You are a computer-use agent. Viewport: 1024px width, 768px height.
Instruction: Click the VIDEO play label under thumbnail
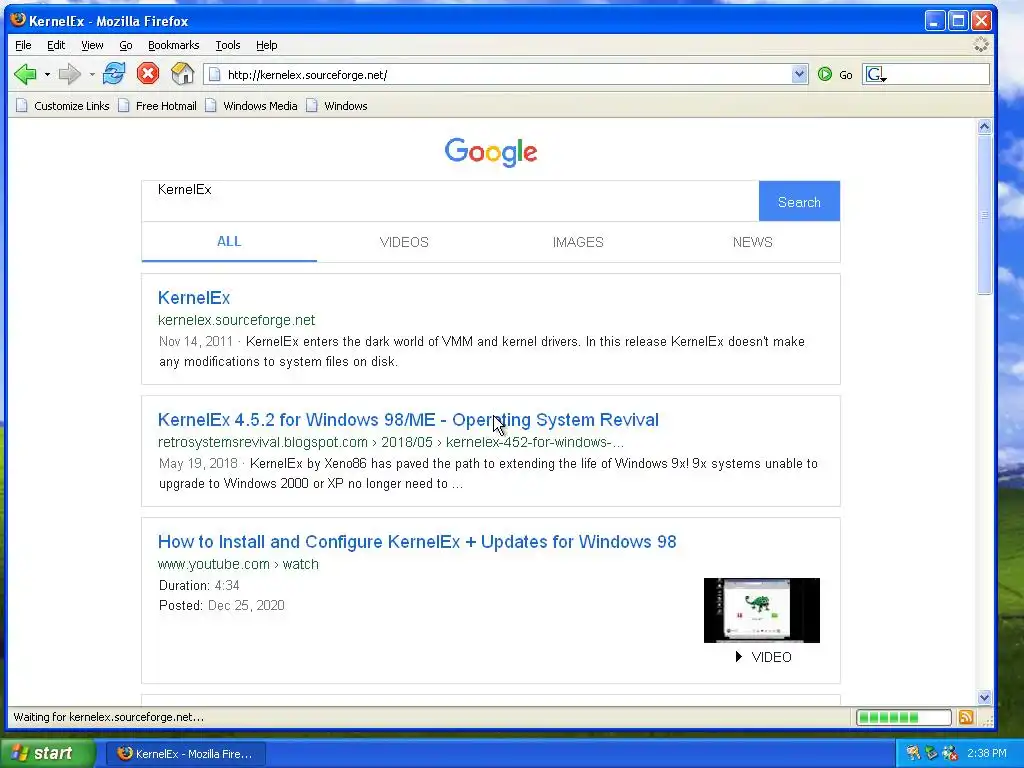[763, 657]
